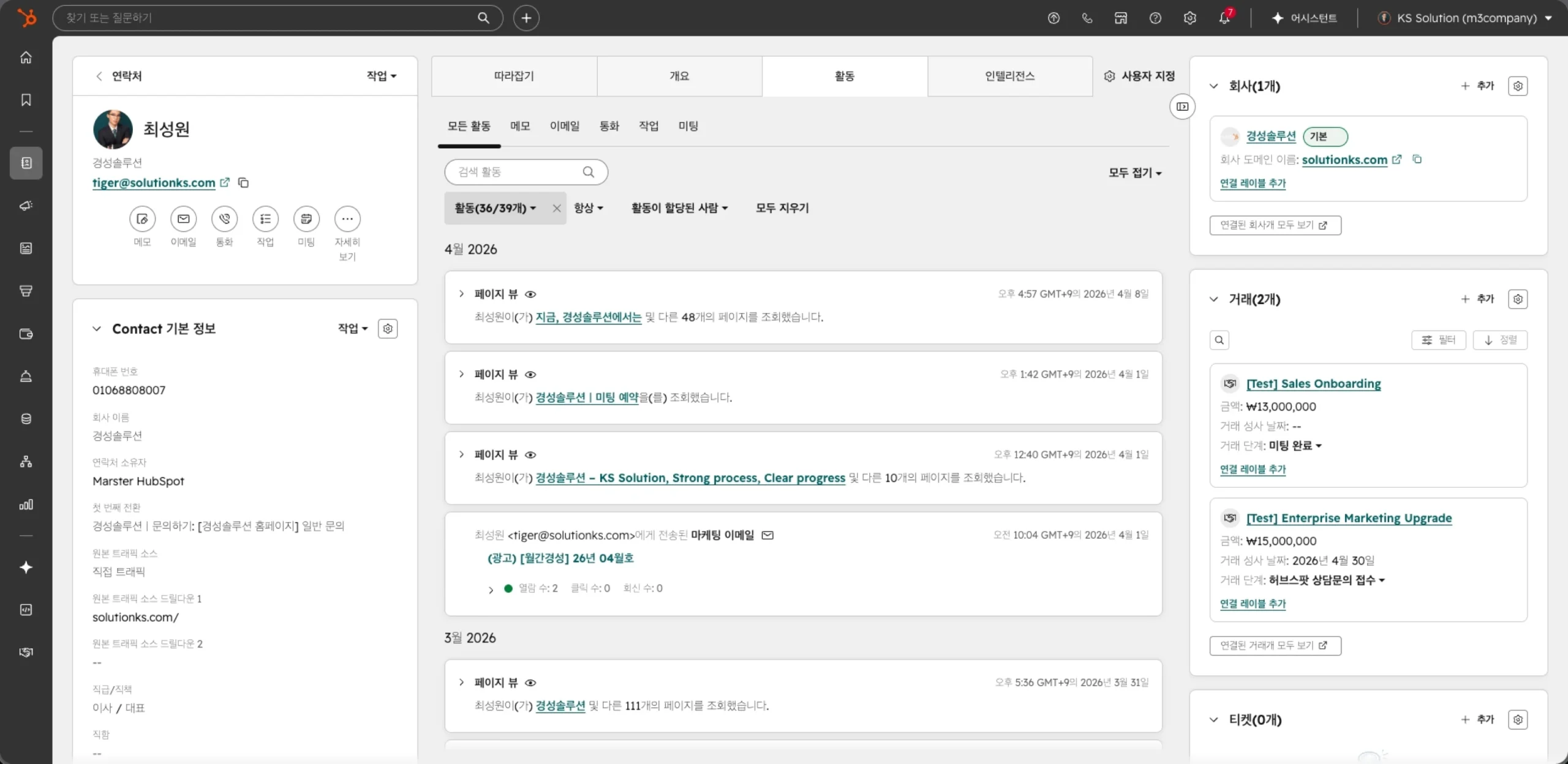
Task: Open the 자세히 보기 more actions icon
Action: pyautogui.click(x=347, y=219)
